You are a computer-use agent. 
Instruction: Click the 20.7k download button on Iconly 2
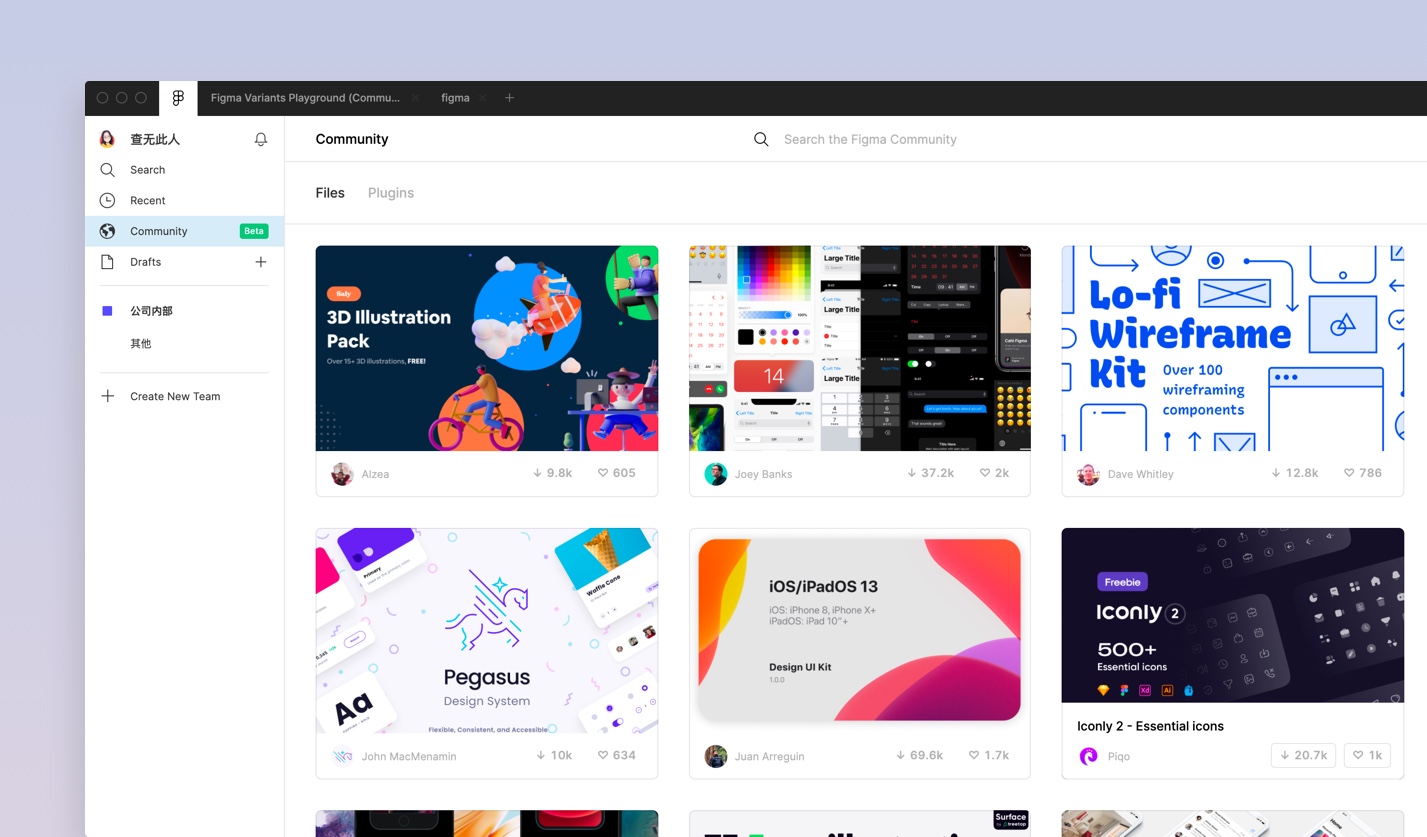pyautogui.click(x=1304, y=755)
